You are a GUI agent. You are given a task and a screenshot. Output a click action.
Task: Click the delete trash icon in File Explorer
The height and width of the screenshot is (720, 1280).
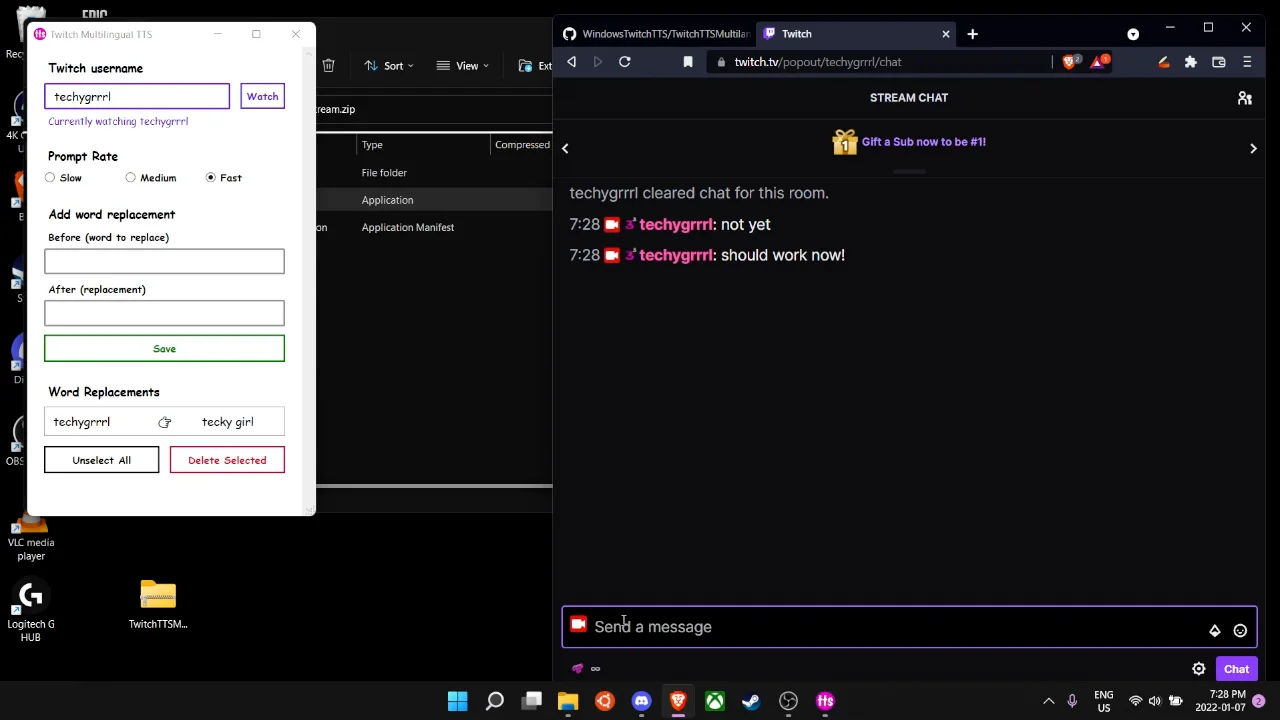click(328, 66)
